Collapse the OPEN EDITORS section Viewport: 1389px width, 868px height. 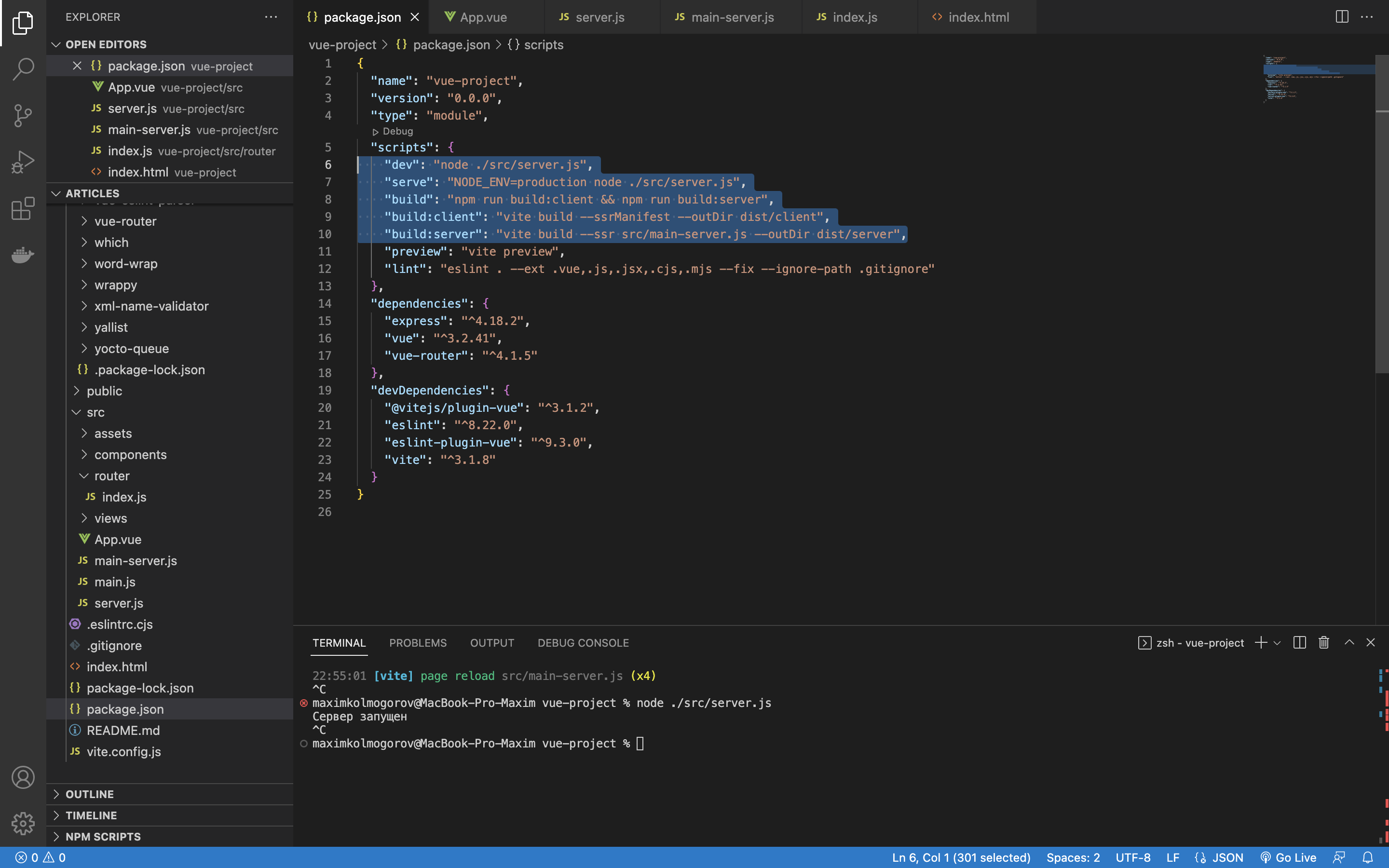[169, 44]
